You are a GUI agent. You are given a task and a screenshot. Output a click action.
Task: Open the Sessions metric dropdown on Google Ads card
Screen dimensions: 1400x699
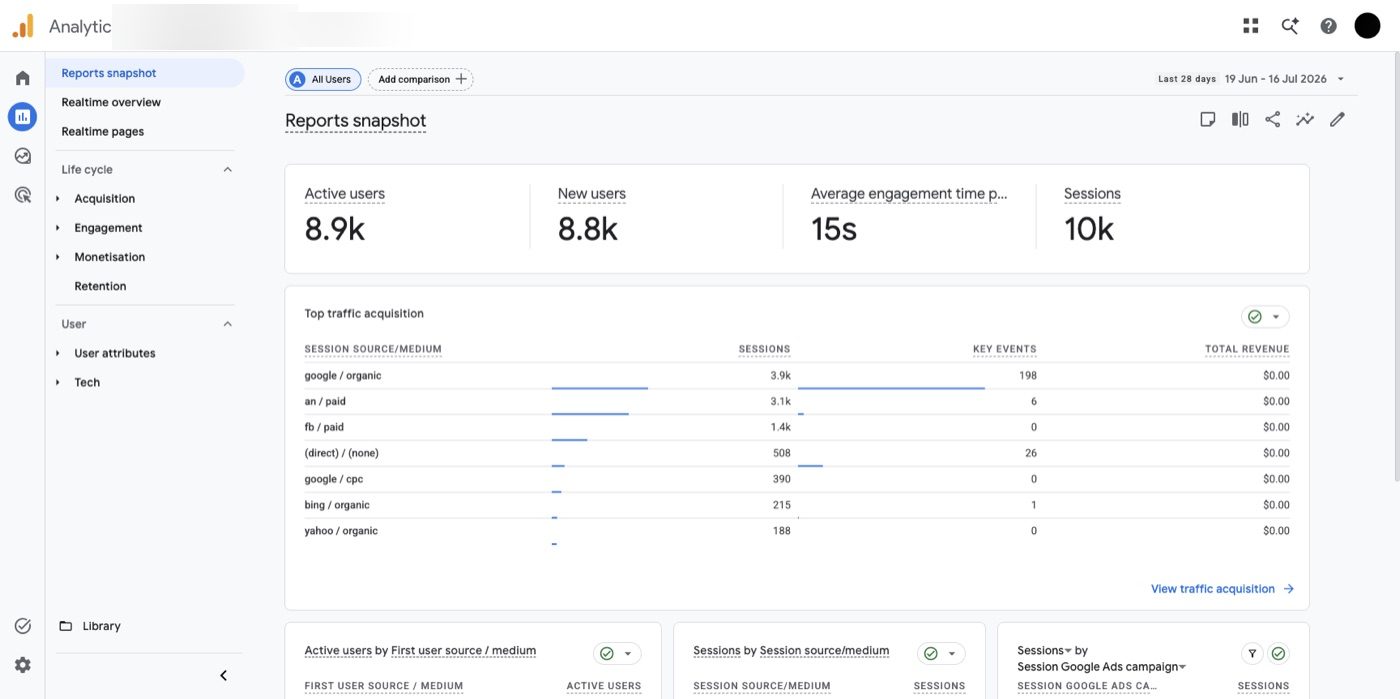1044,650
